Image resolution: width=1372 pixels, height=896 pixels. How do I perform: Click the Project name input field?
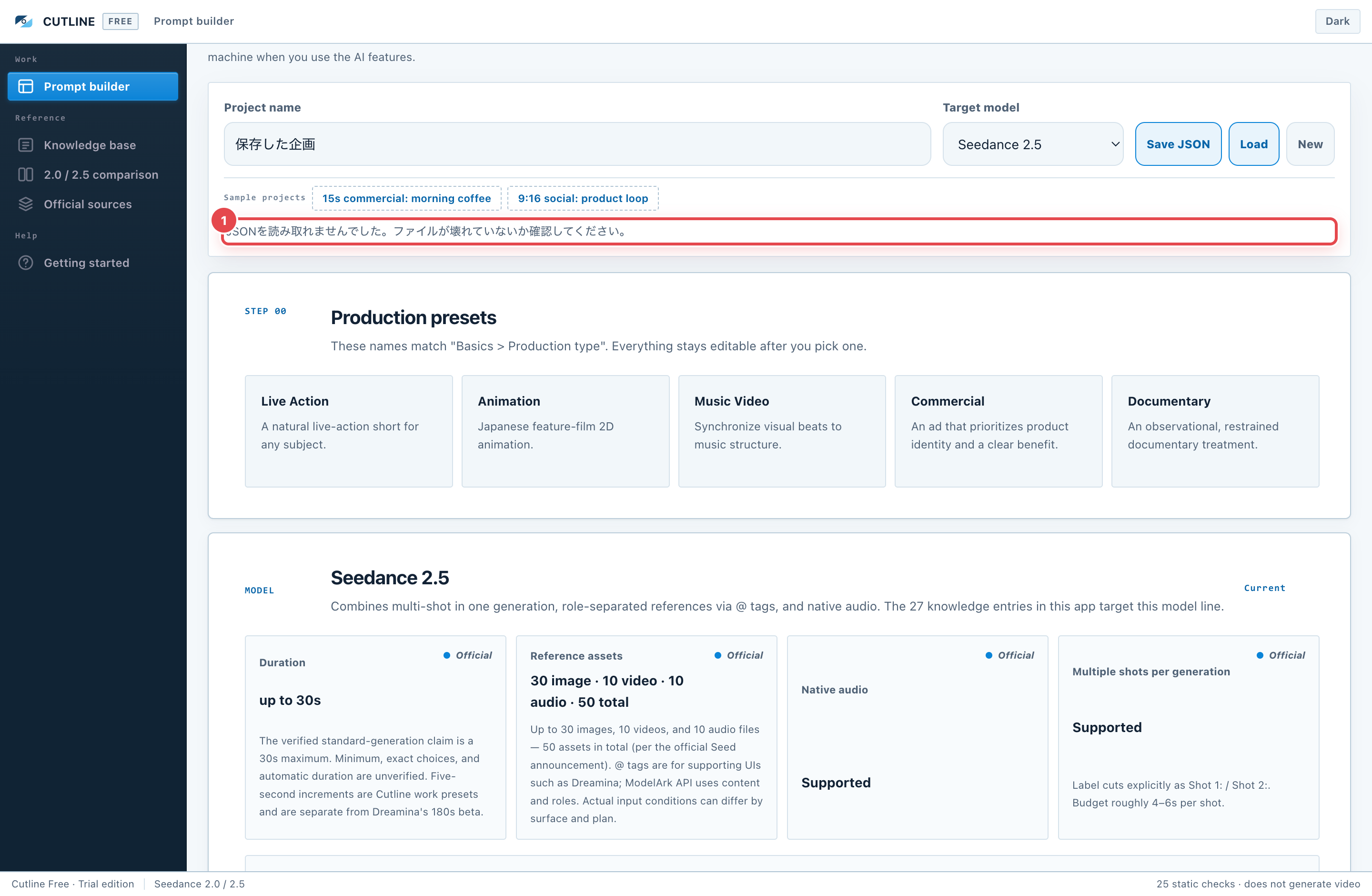pyautogui.click(x=577, y=144)
